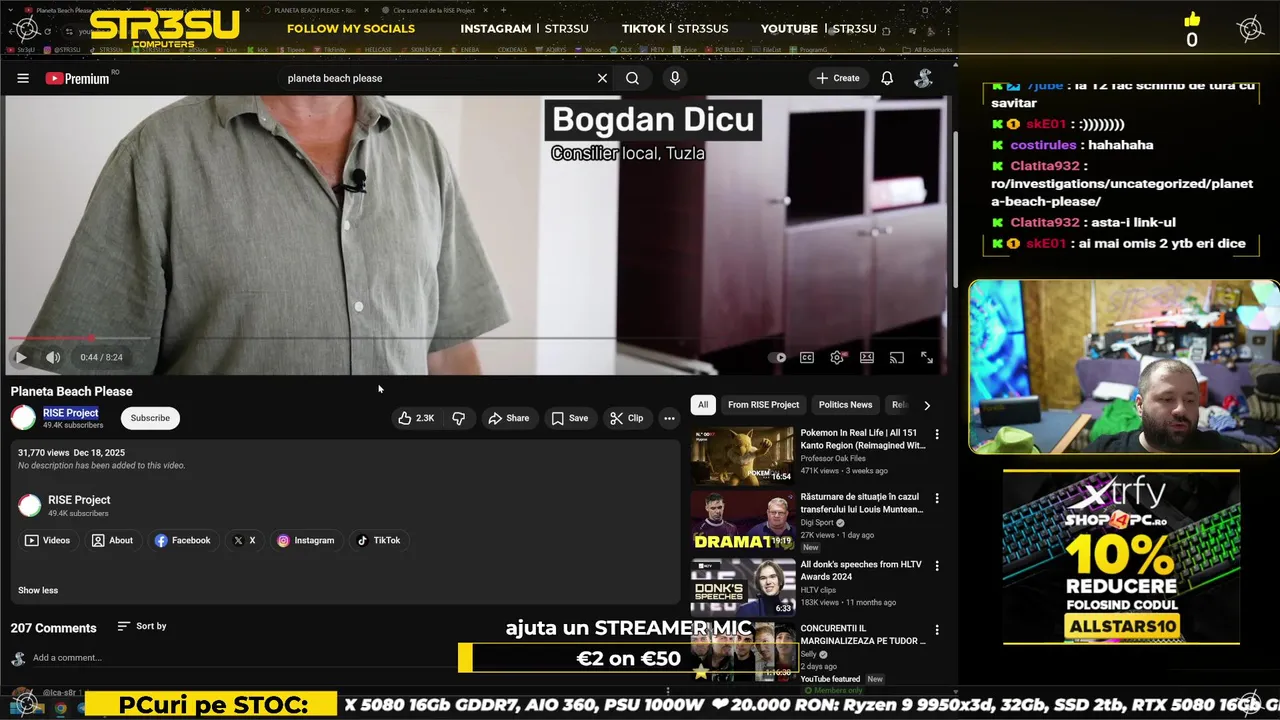Switch to Cine sunt cei de la RISE tab
Viewport: 1280px width, 720px height.
coord(432,10)
